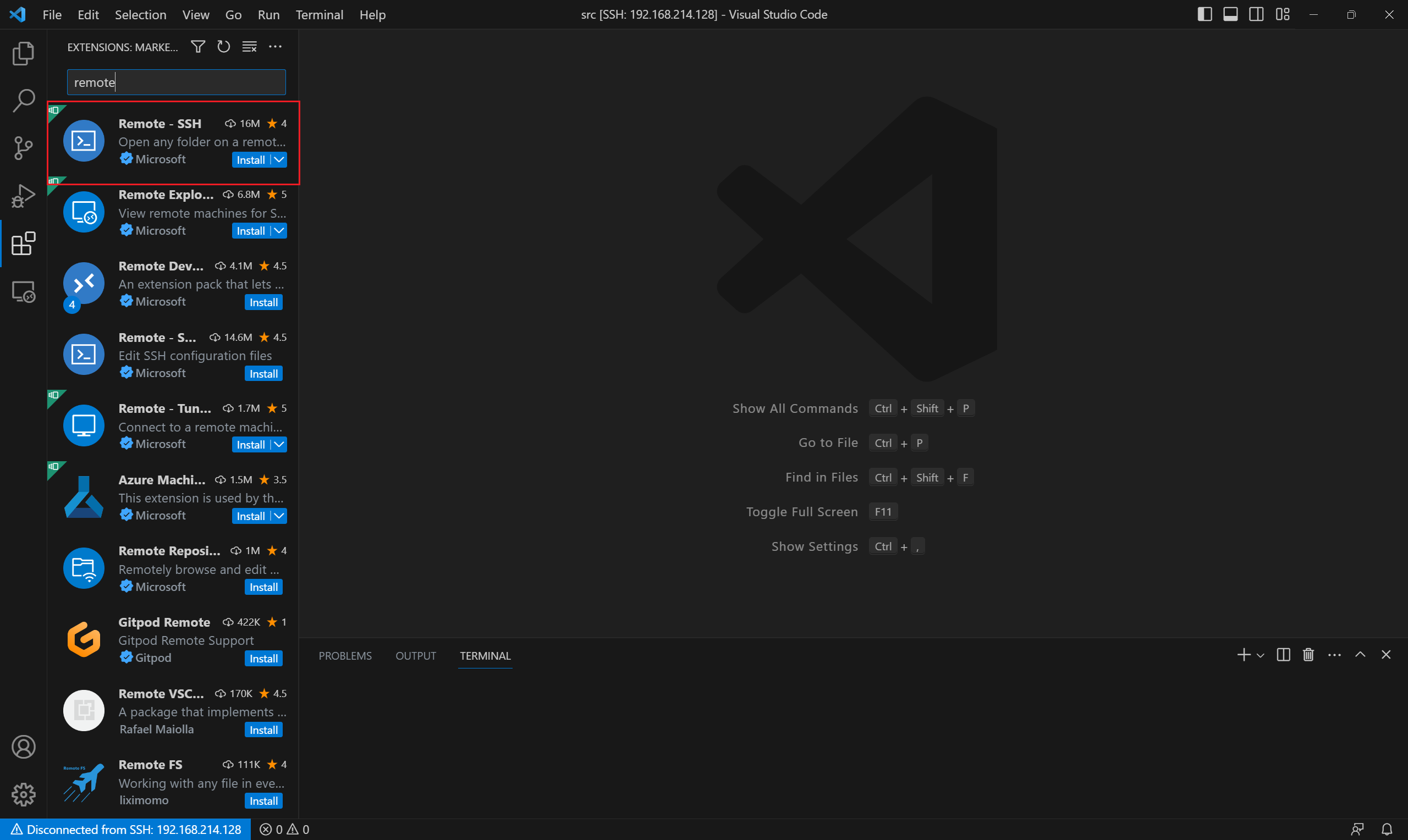
Task: Open the Terminal menu
Action: point(320,15)
